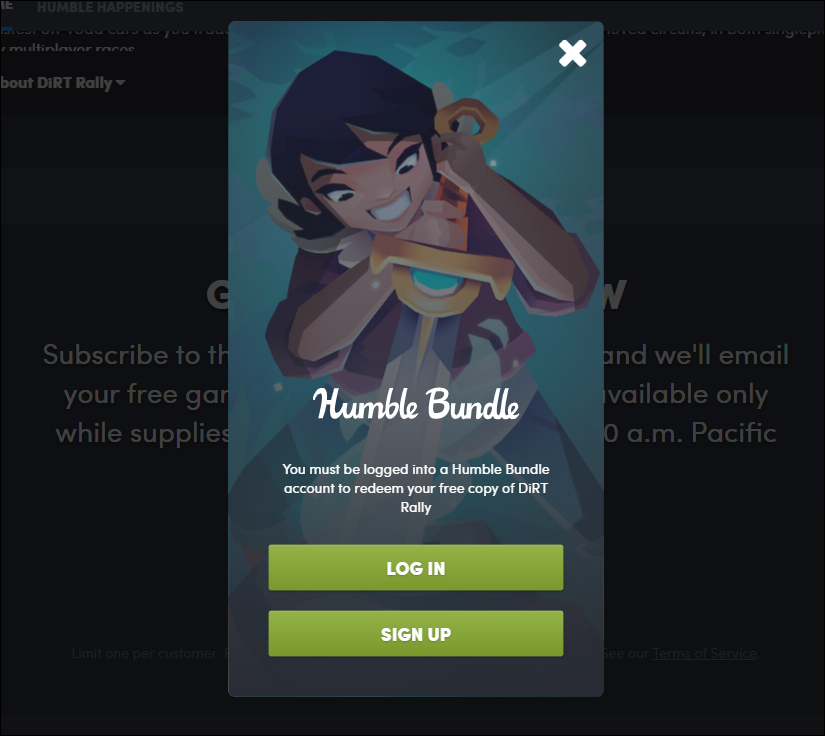Close the Humble Bundle login popup
This screenshot has height=736, width=825.
coord(572,53)
